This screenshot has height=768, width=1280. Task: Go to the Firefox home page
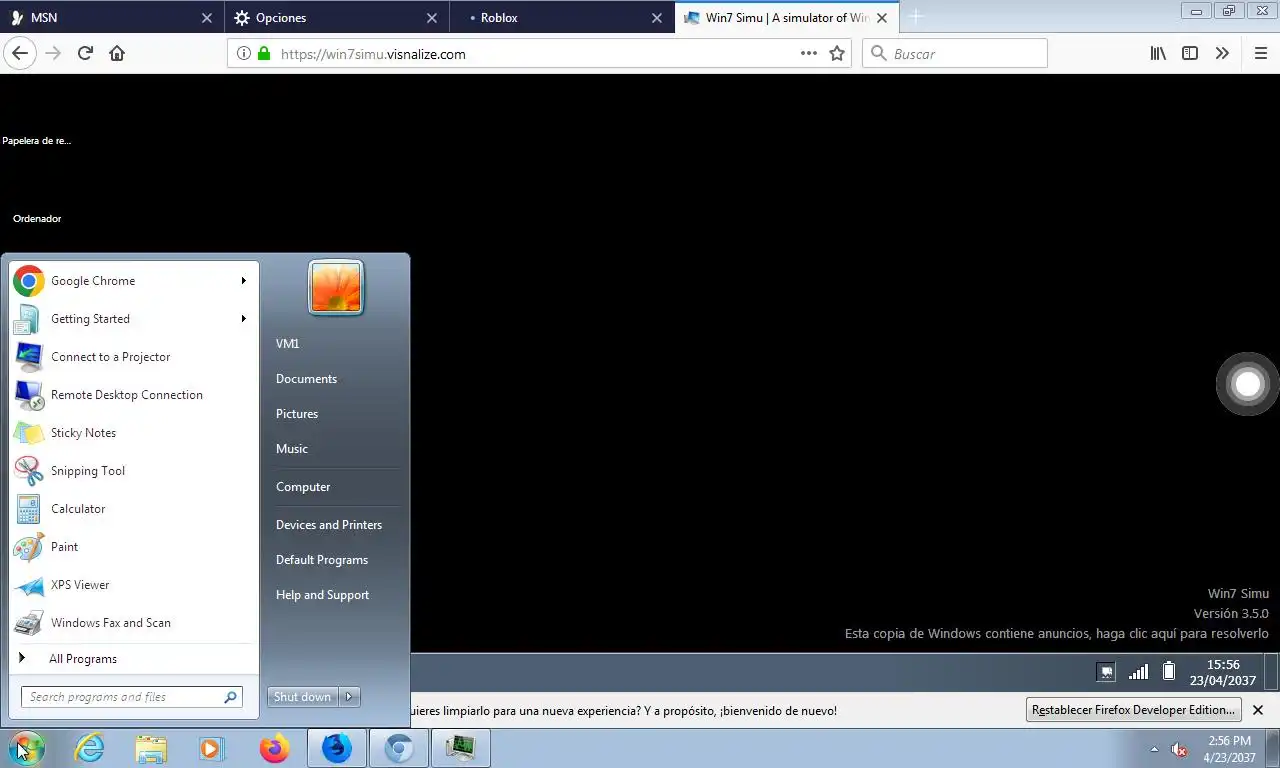coord(117,54)
